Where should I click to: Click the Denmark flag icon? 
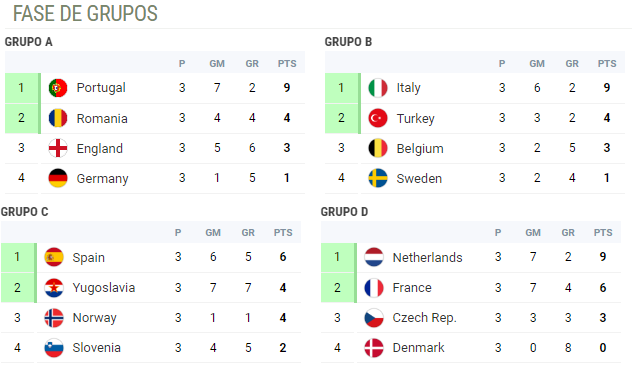tap(374, 348)
